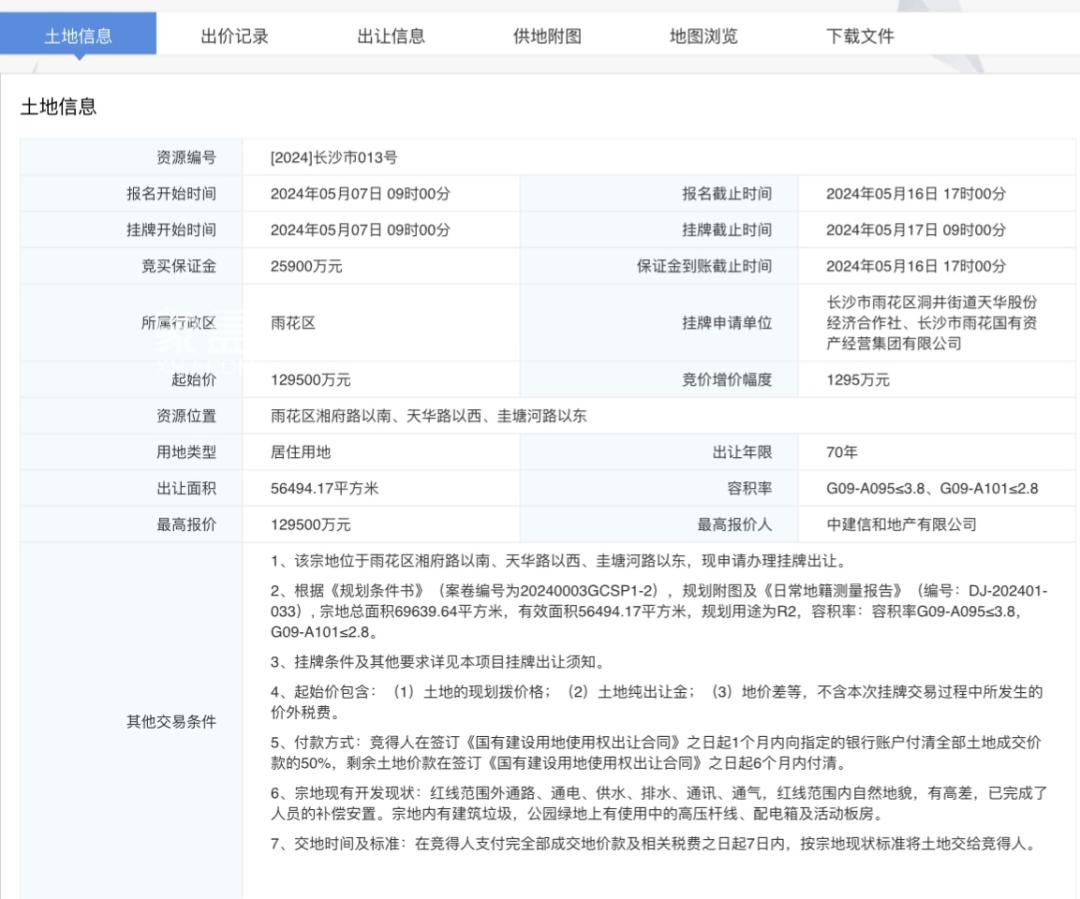The height and width of the screenshot is (899, 1080).
Task: Open the 出让信息 tab
Action: [391, 36]
